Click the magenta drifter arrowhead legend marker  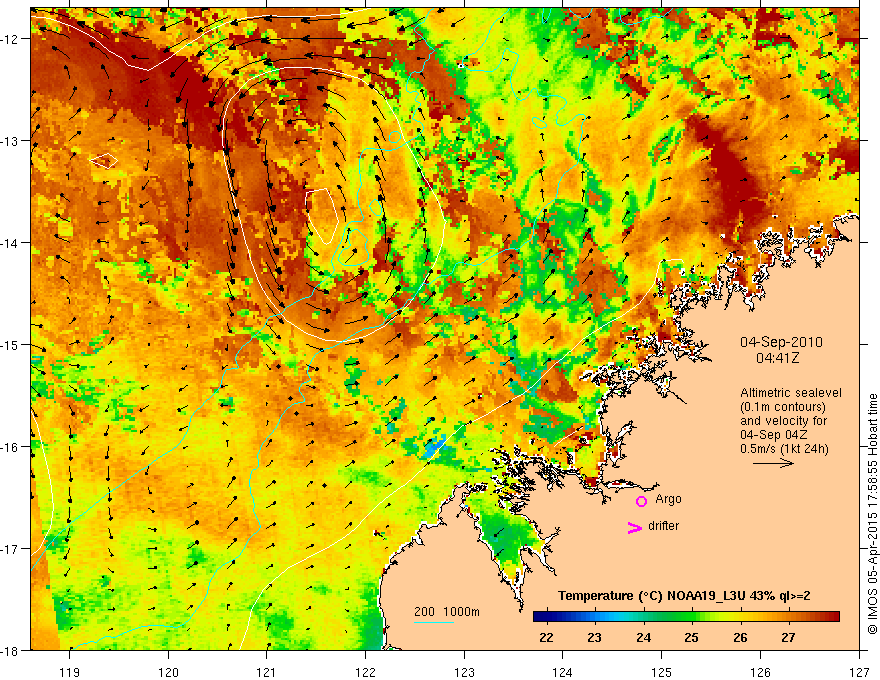635,527
